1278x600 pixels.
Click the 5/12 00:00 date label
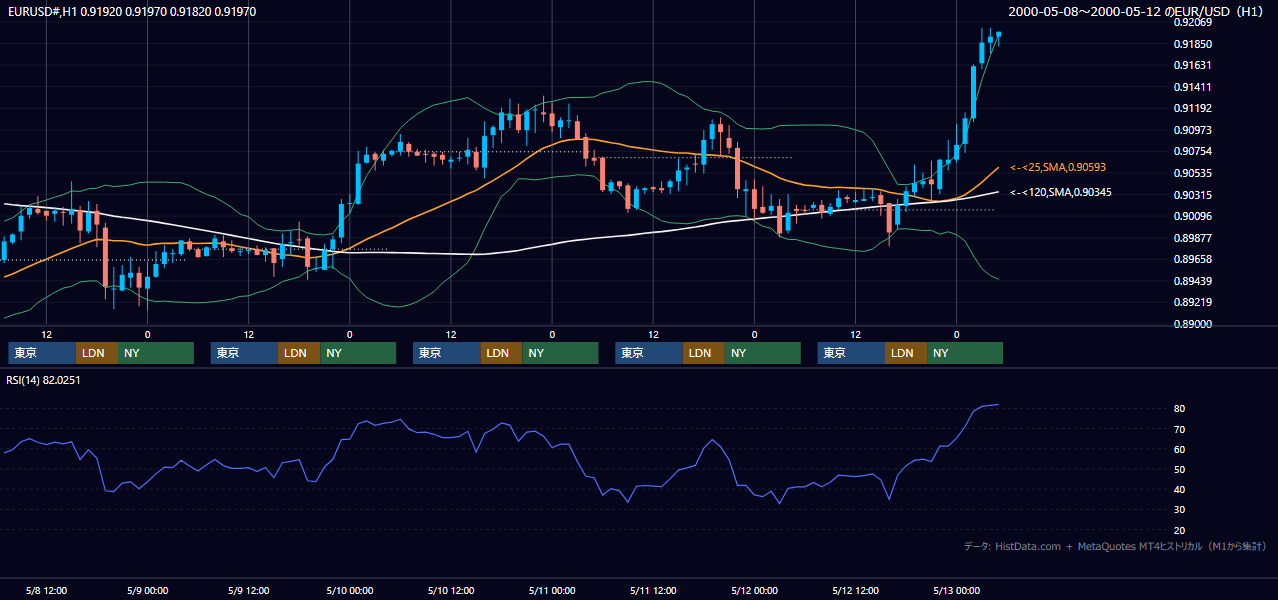754,590
